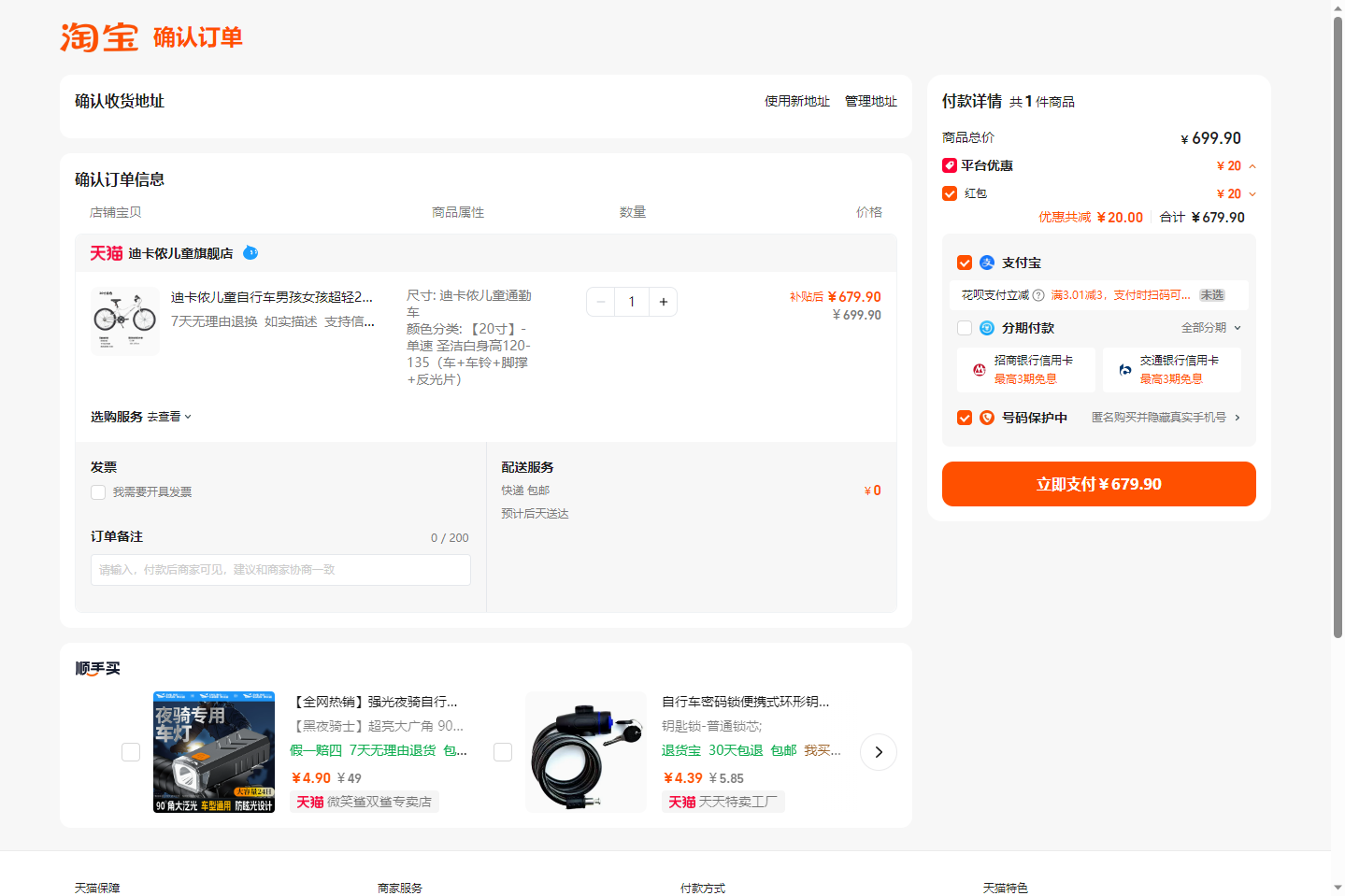Viewport: 1345px width, 896px height.
Task: Select the 自行车密码锁 add-on checkbox
Action: (x=503, y=752)
